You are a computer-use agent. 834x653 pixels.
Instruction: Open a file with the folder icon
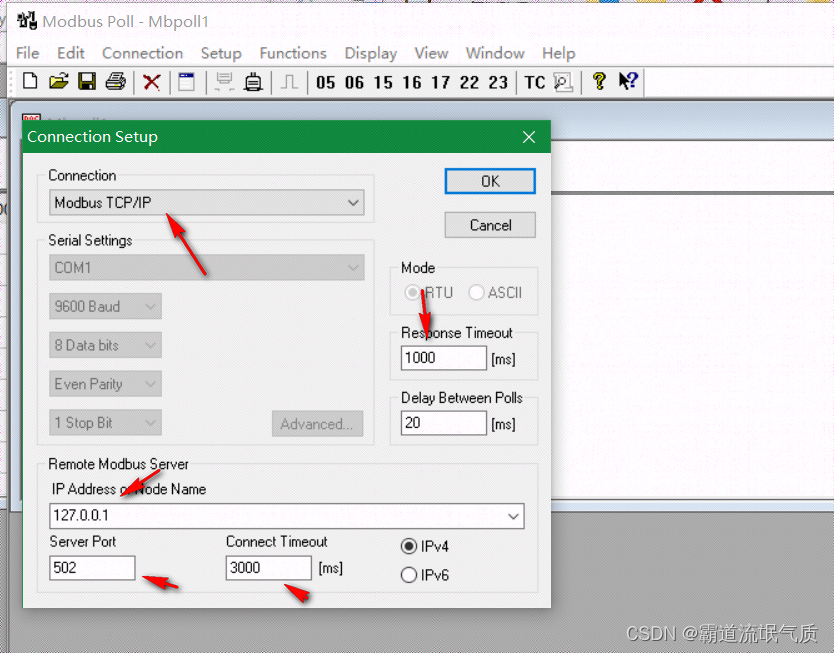(x=59, y=81)
